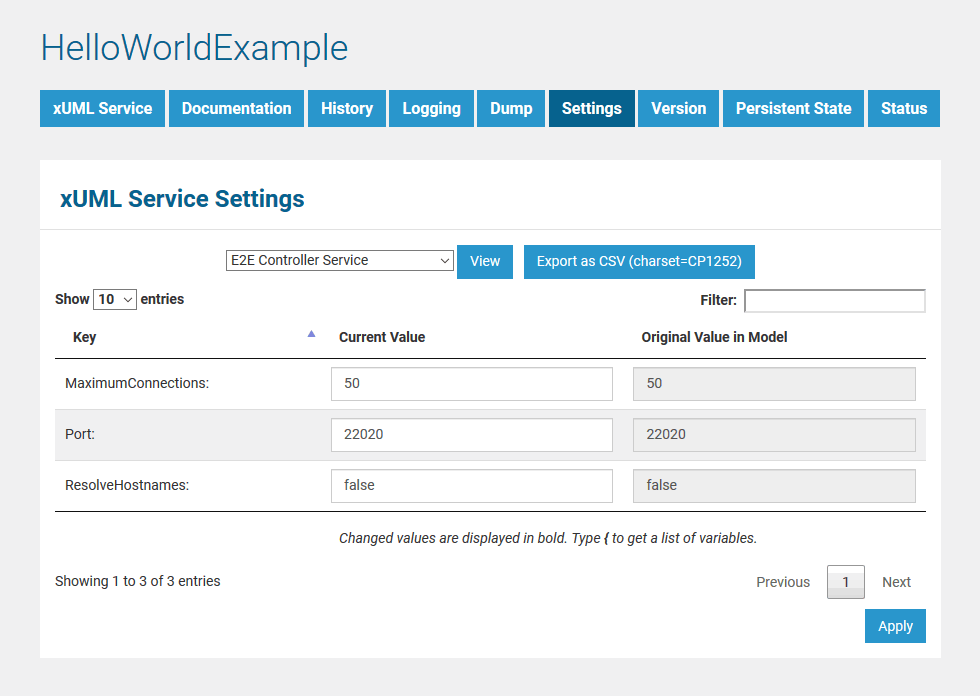Select the ResolveHostnames current value field
980x696 pixels.
point(471,486)
